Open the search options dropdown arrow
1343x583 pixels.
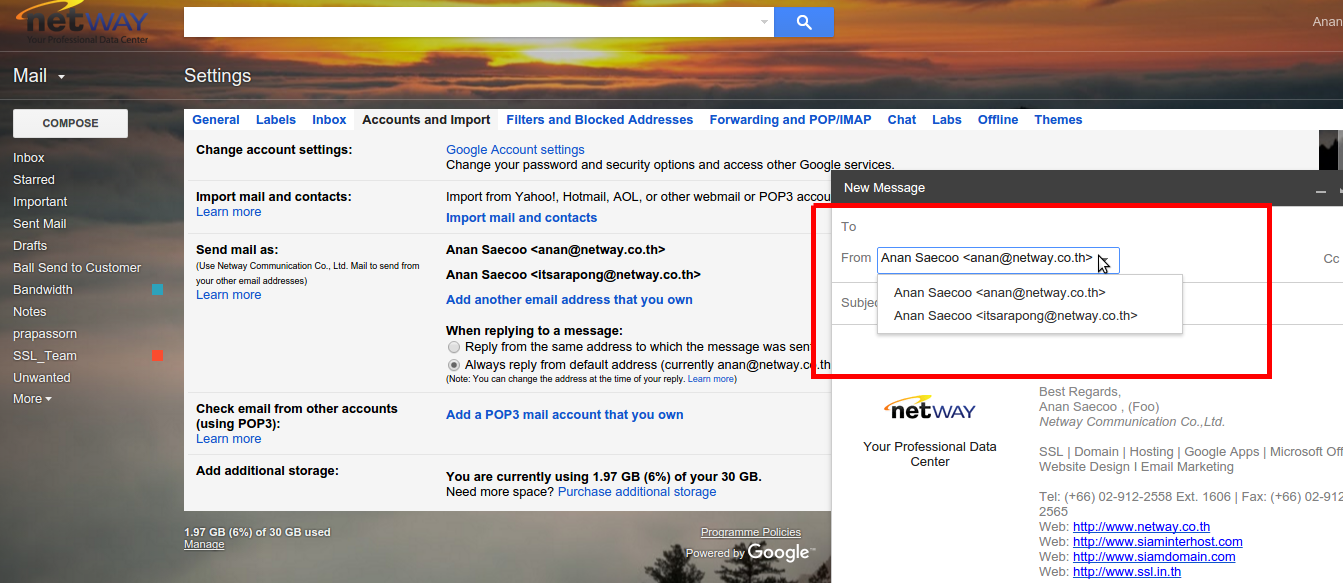[765, 22]
